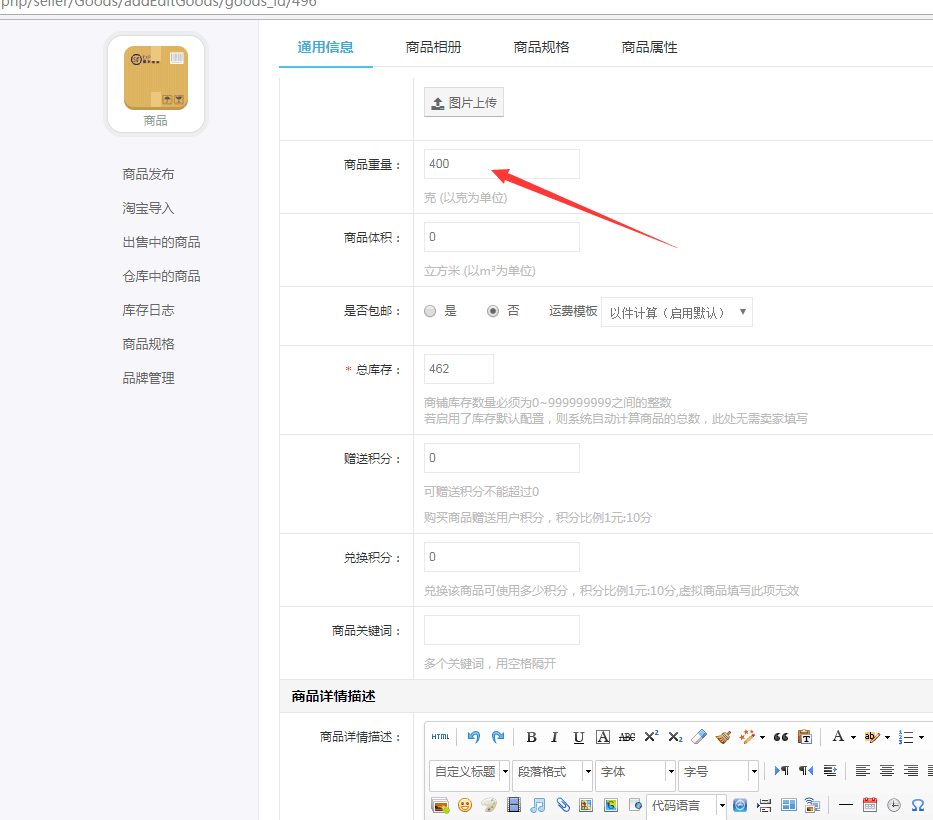Open 淘宝导入 in the sidebar
Viewport: 933px width, 820px height.
click(148, 208)
